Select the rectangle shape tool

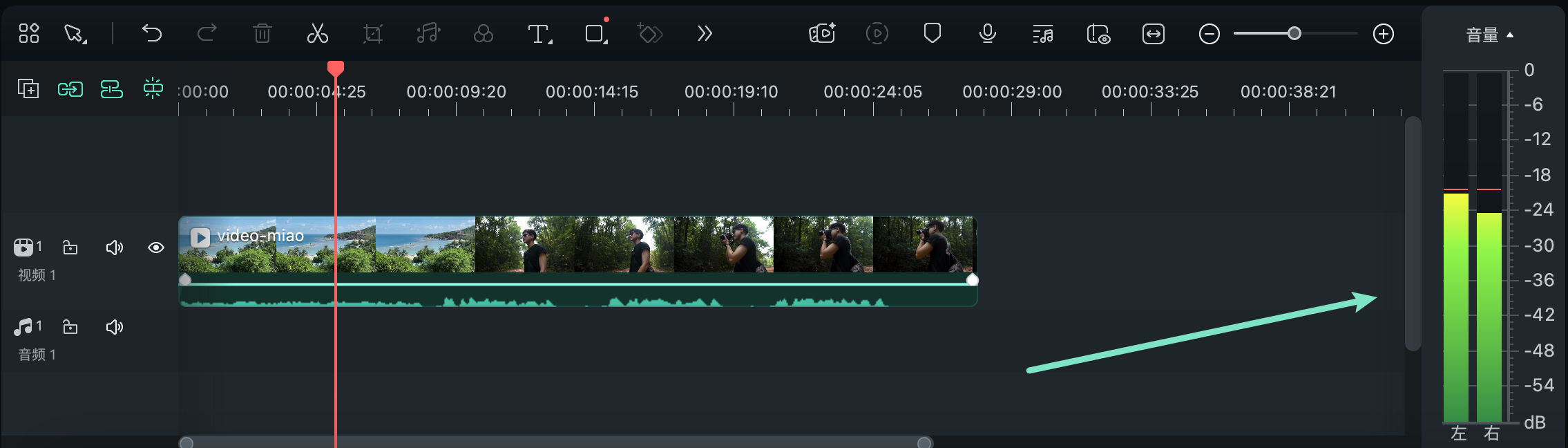pos(595,34)
